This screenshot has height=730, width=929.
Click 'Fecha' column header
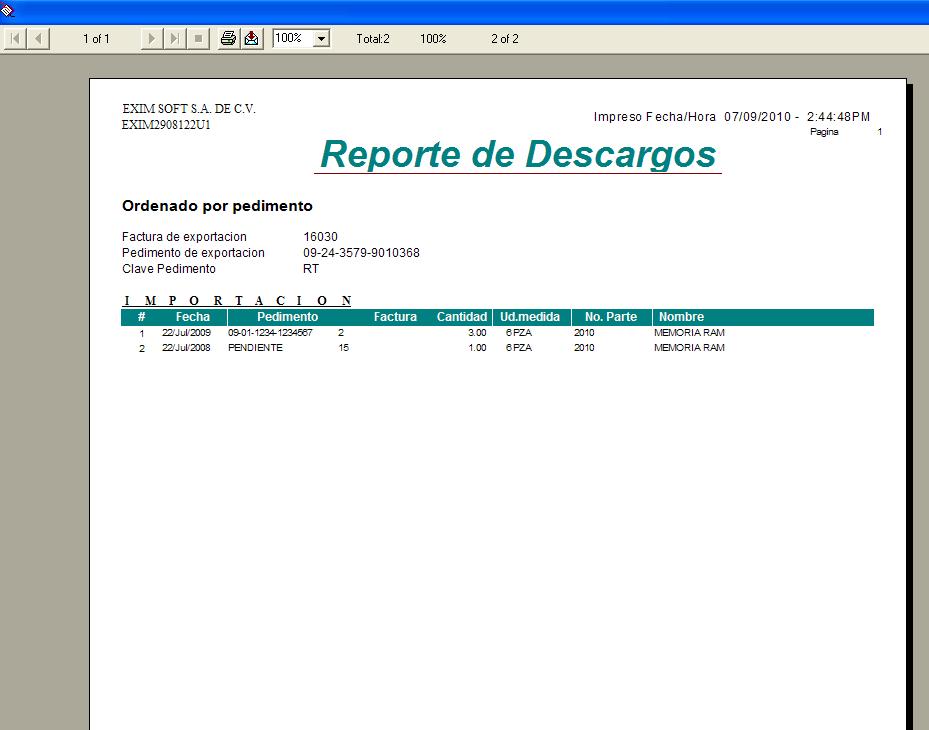[x=193, y=317]
